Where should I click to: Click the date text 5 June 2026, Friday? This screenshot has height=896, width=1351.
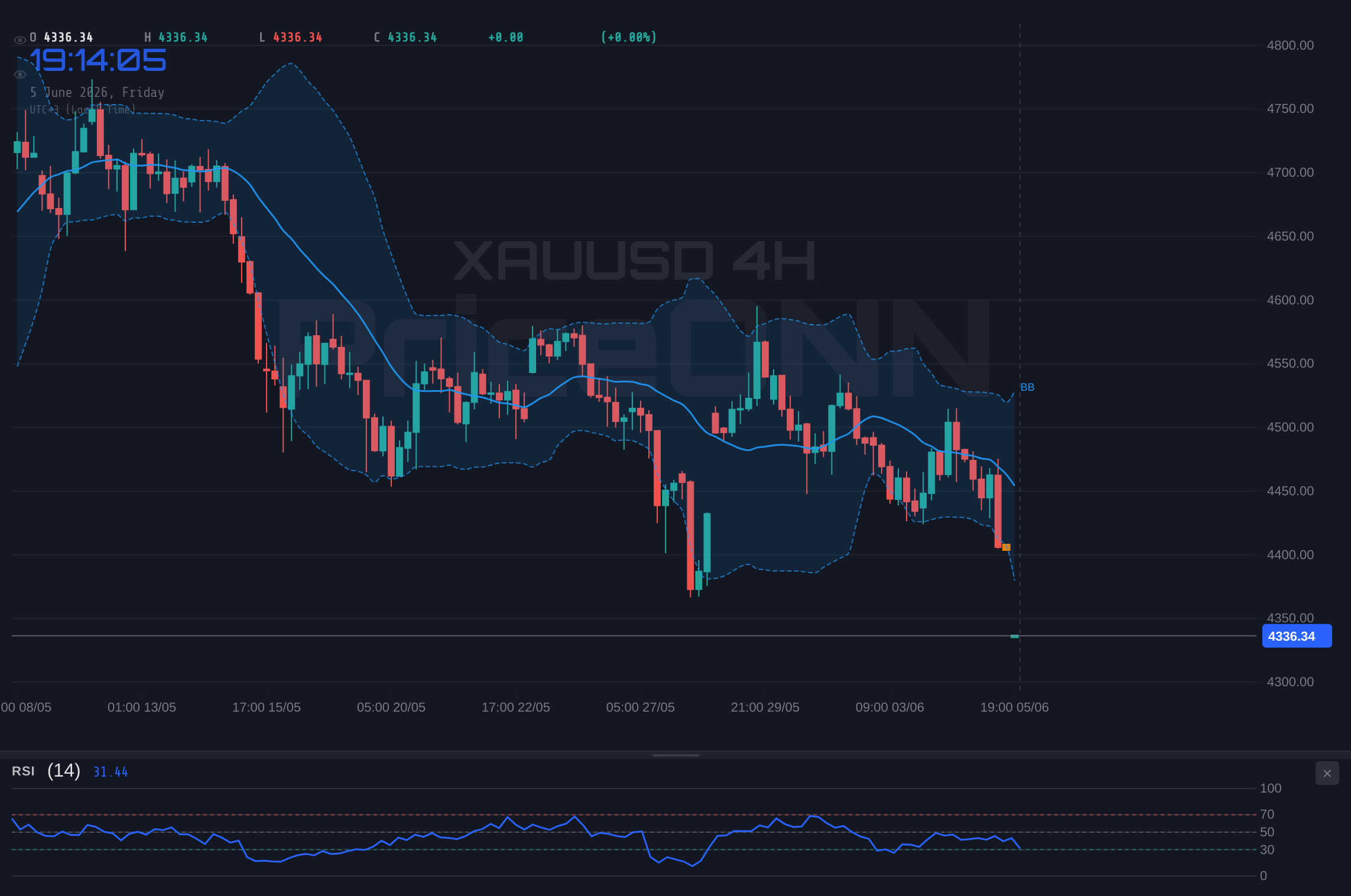(97, 92)
